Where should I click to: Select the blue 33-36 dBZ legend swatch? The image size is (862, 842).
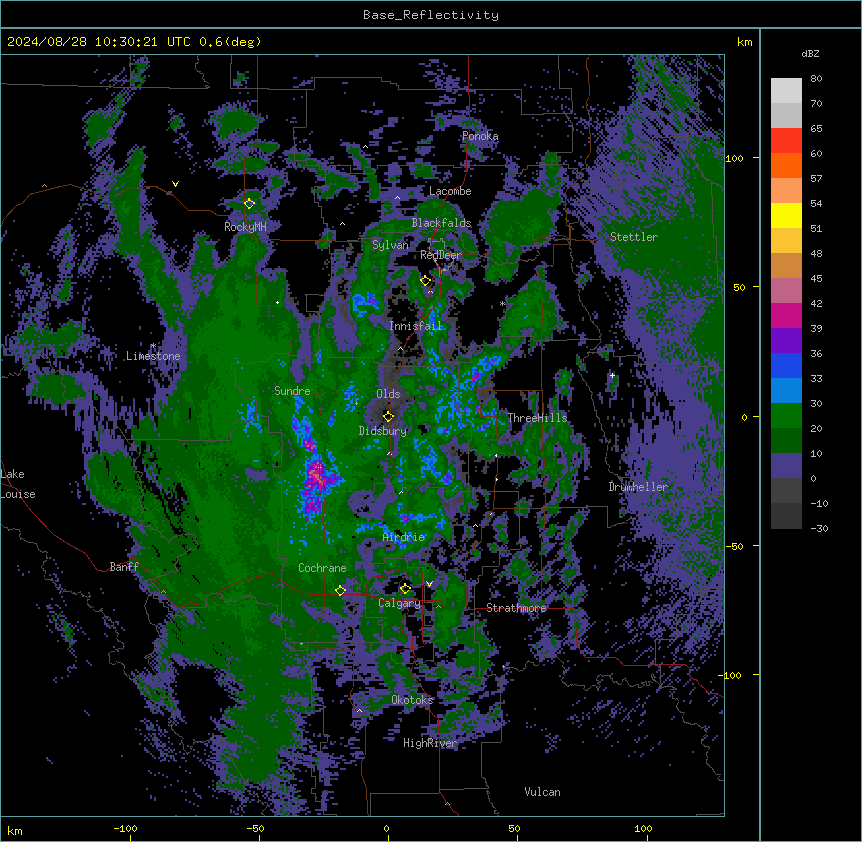(786, 366)
